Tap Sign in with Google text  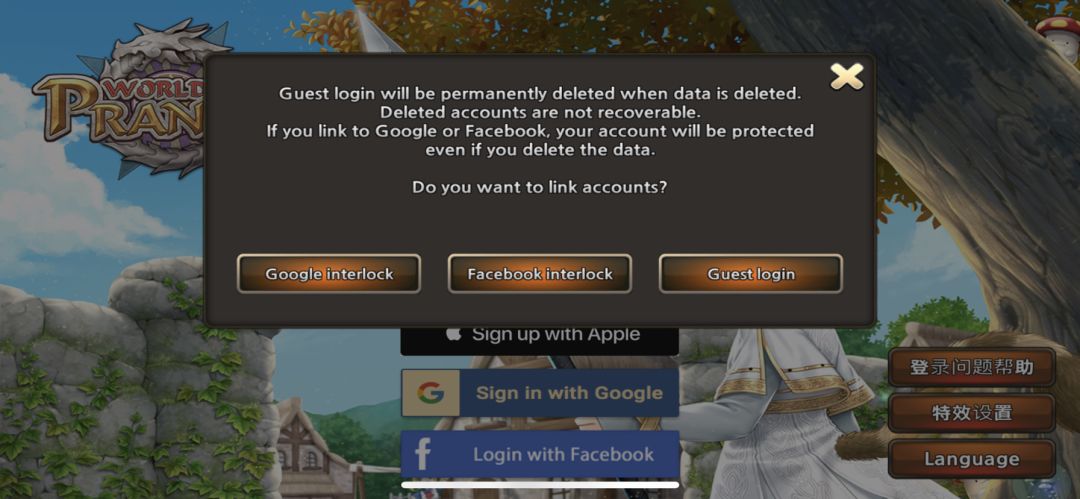tap(569, 393)
